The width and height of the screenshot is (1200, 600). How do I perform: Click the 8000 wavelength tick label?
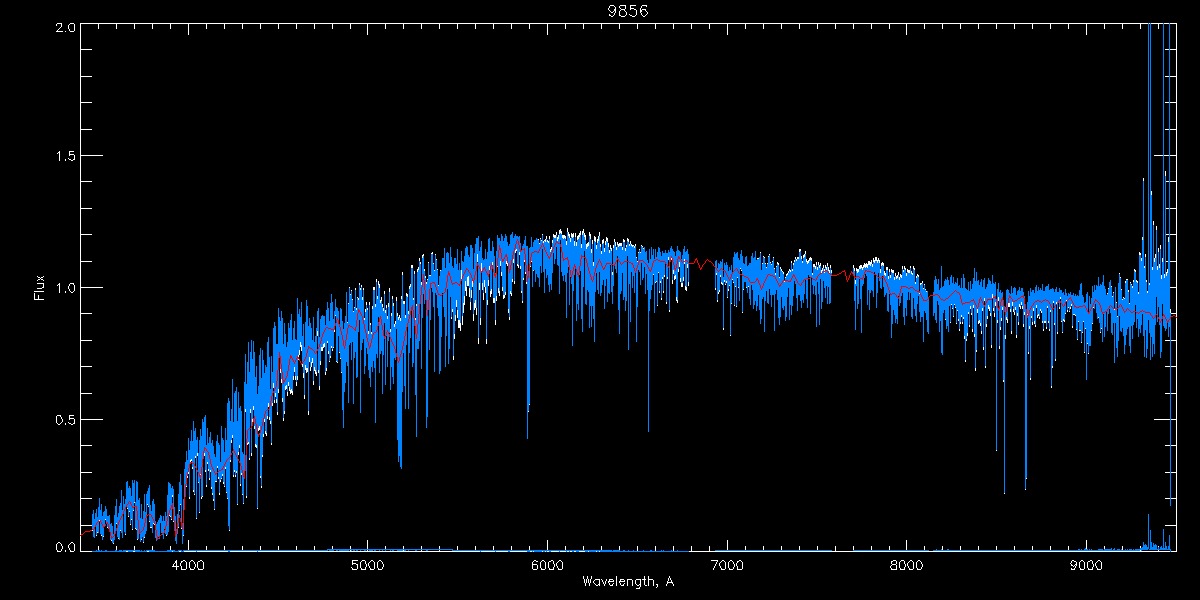coord(907,566)
